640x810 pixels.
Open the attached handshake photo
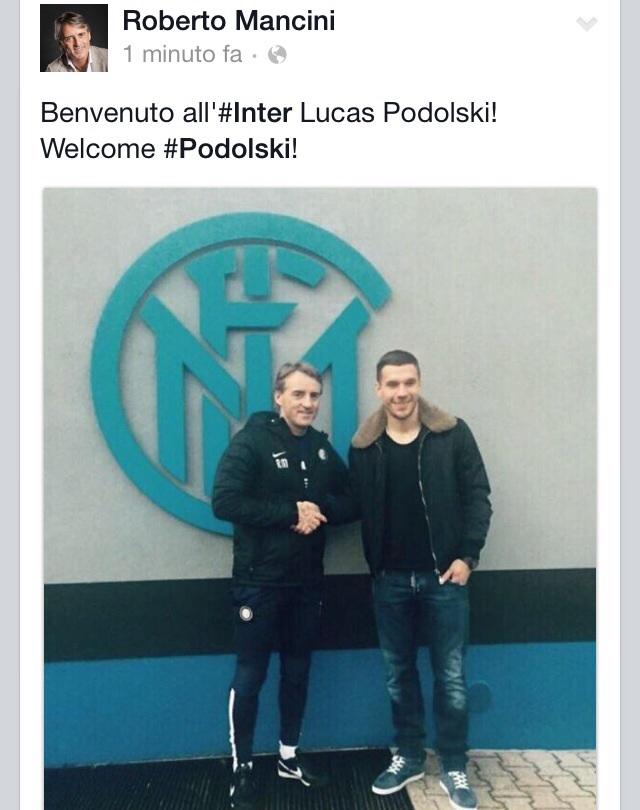[x=320, y=499]
